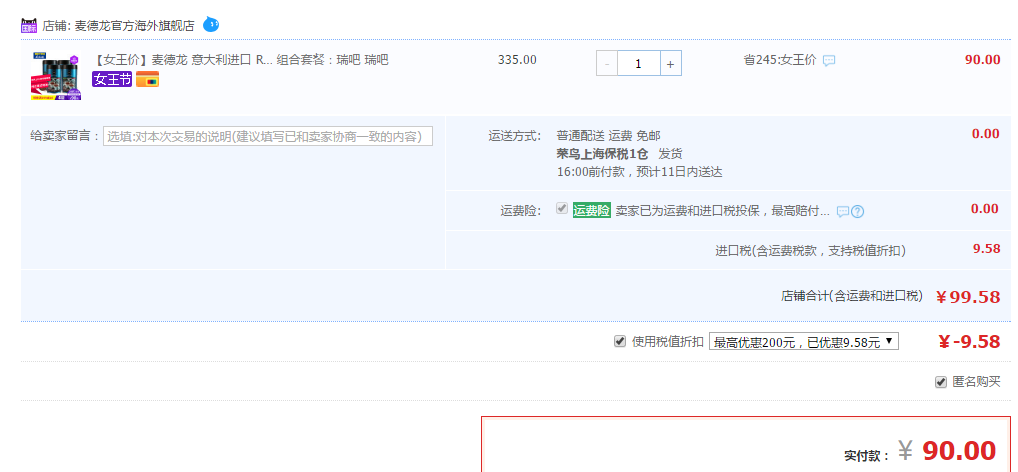Click the green 运费险 label badge
Viewport: 1018px width, 472px height.
point(591,210)
